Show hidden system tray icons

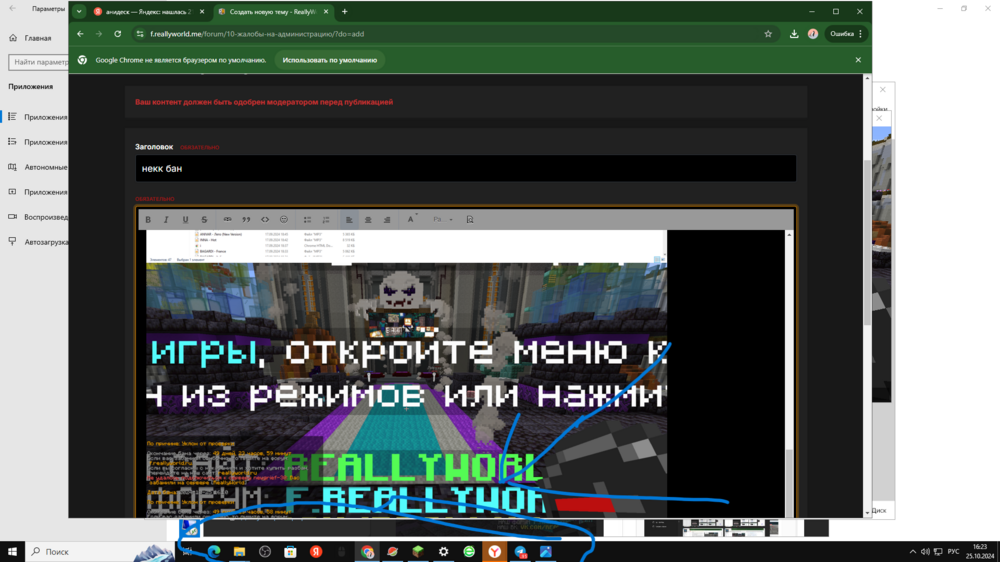(x=913, y=552)
